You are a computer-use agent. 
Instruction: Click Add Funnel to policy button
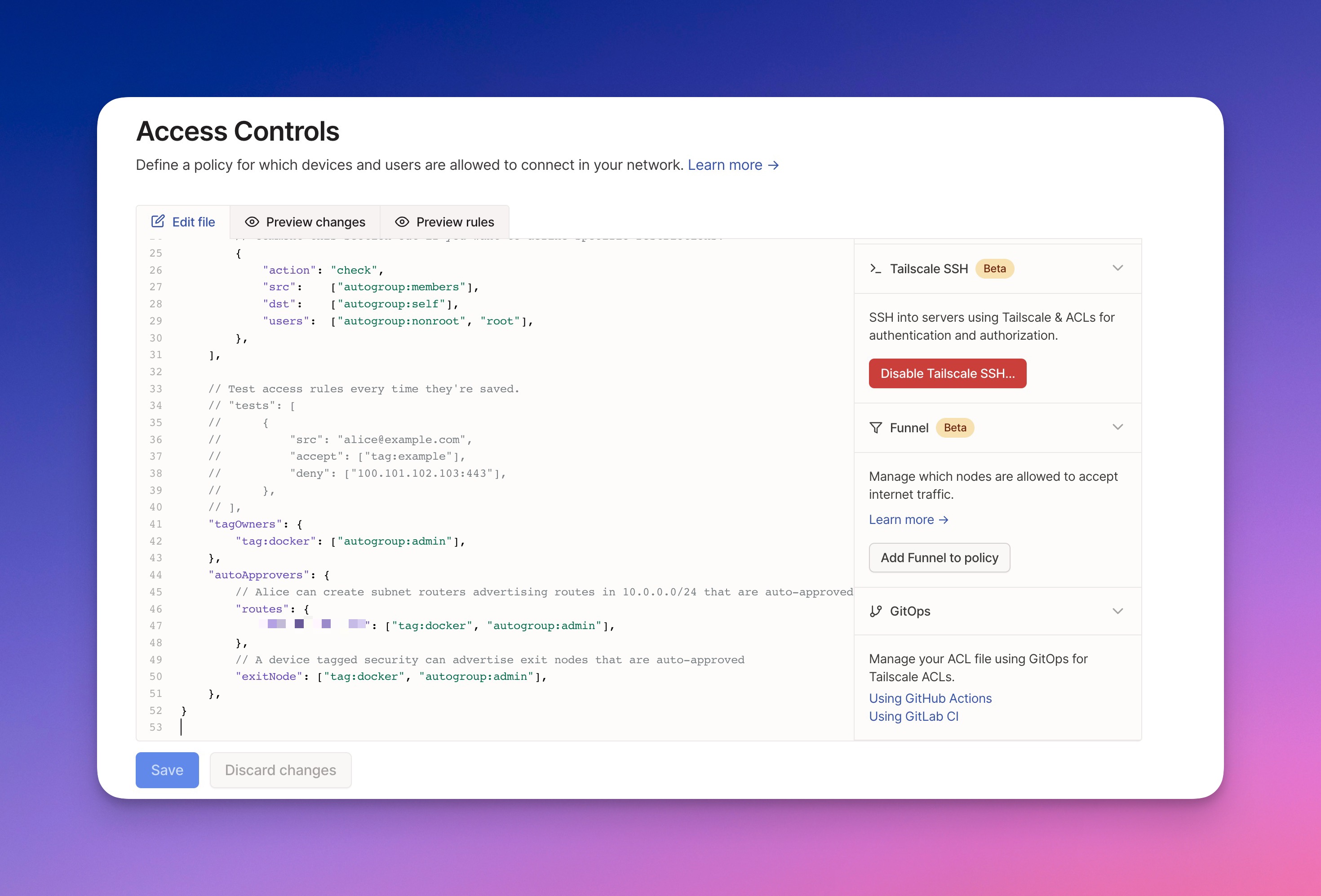939,558
